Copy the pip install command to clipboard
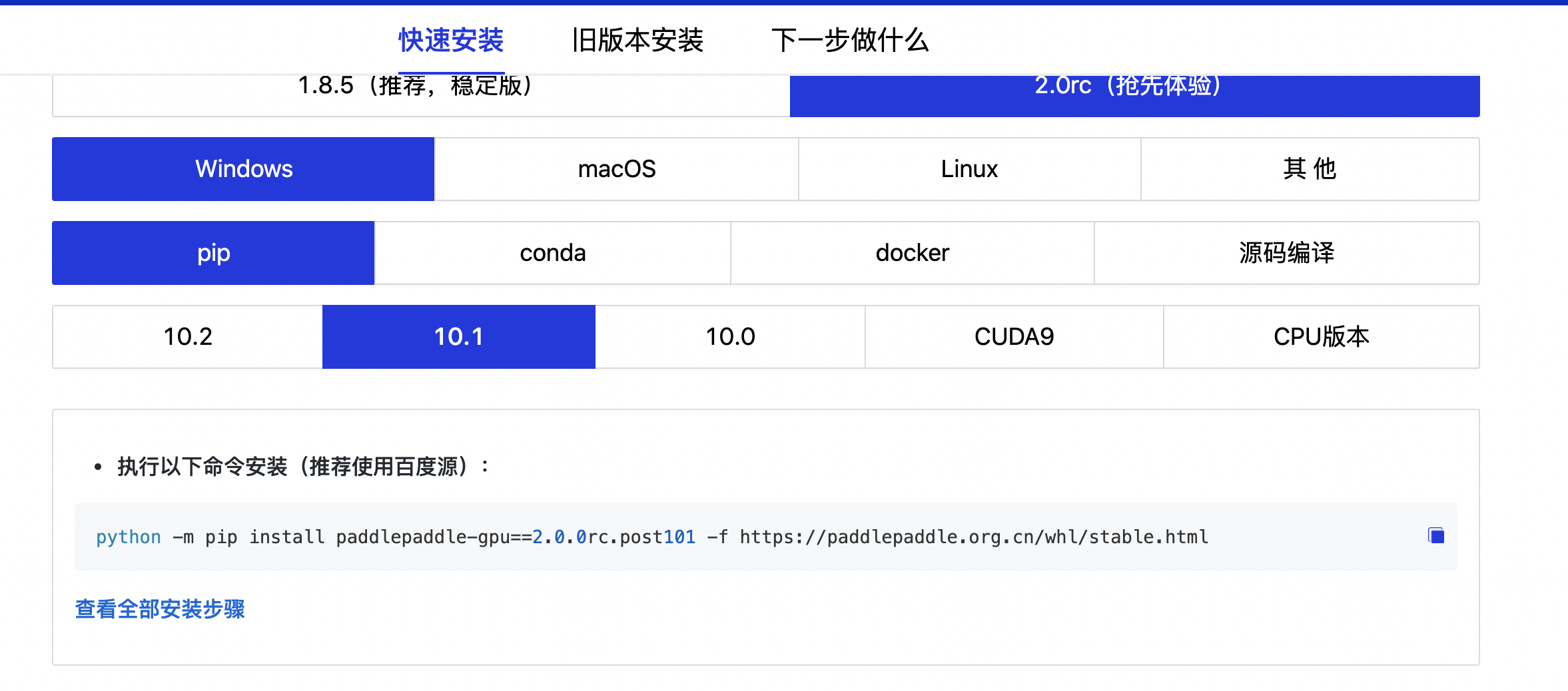The width and height of the screenshot is (1568, 691). 1437,535
